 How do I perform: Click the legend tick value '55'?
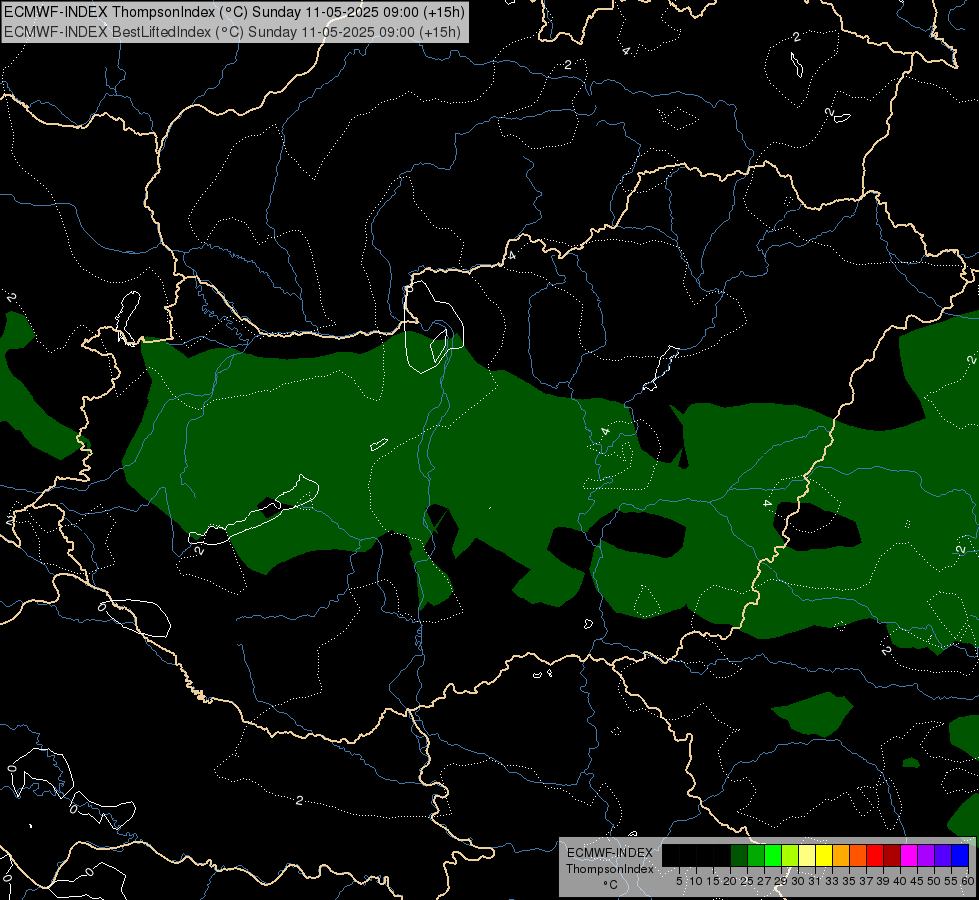pyautogui.click(x=951, y=881)
